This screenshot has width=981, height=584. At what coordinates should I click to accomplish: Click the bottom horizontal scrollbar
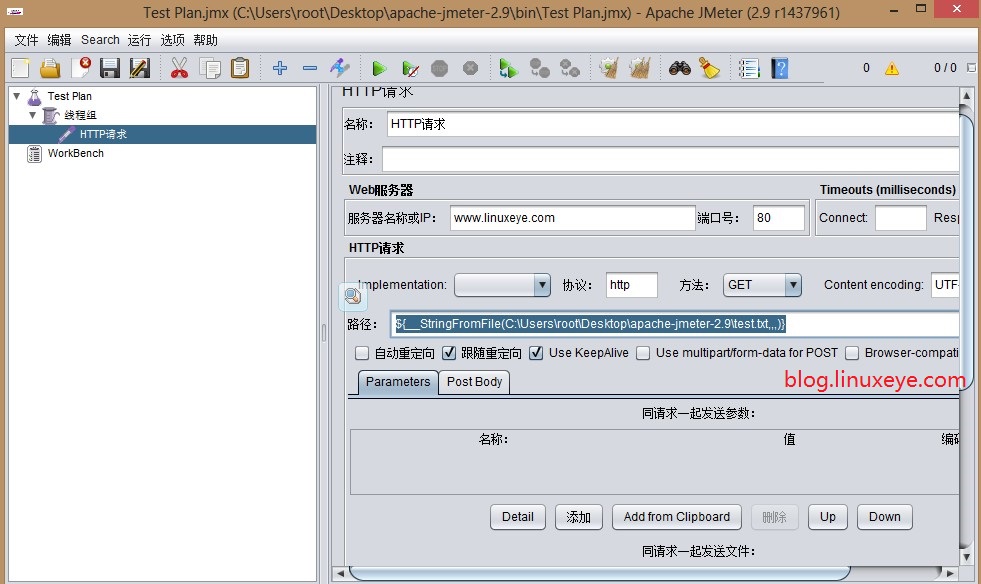pos(640,573)
